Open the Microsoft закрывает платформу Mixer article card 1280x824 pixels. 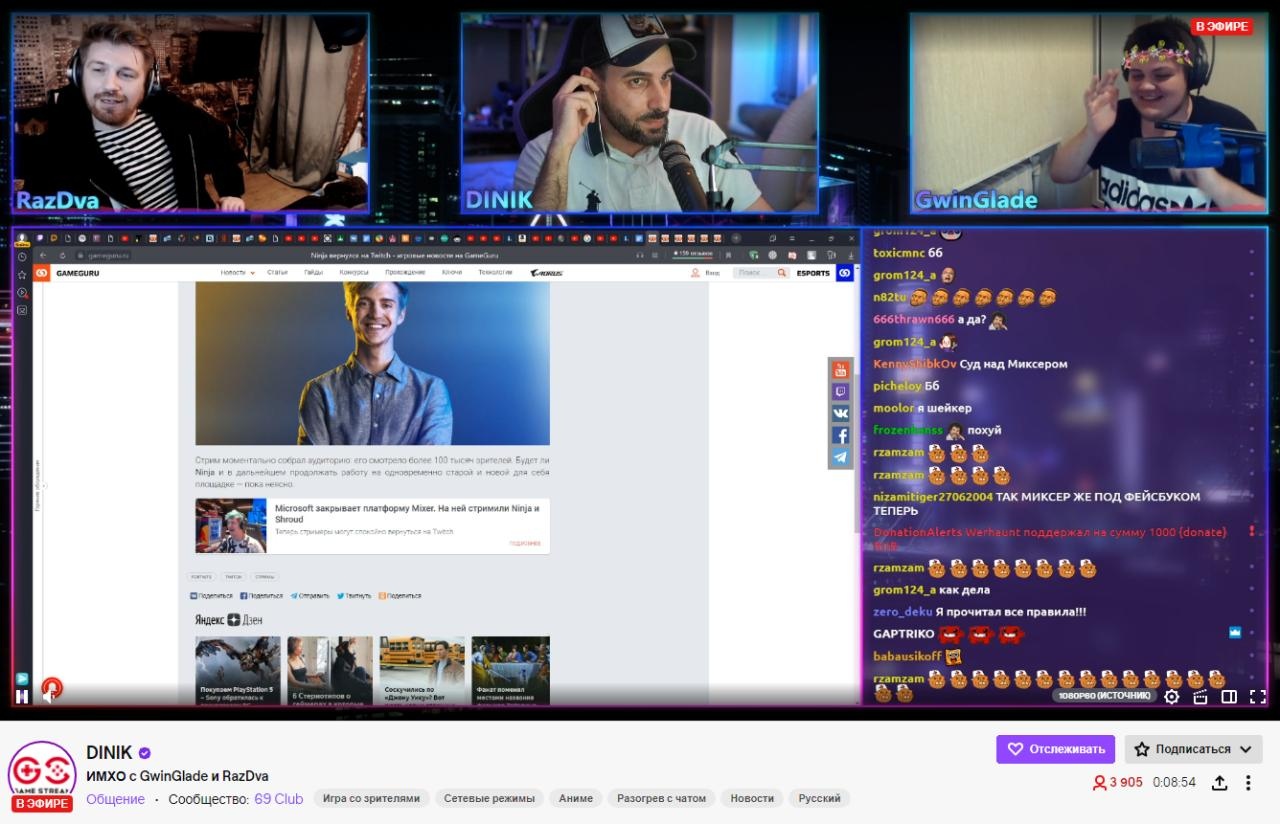tap(372, 526)
